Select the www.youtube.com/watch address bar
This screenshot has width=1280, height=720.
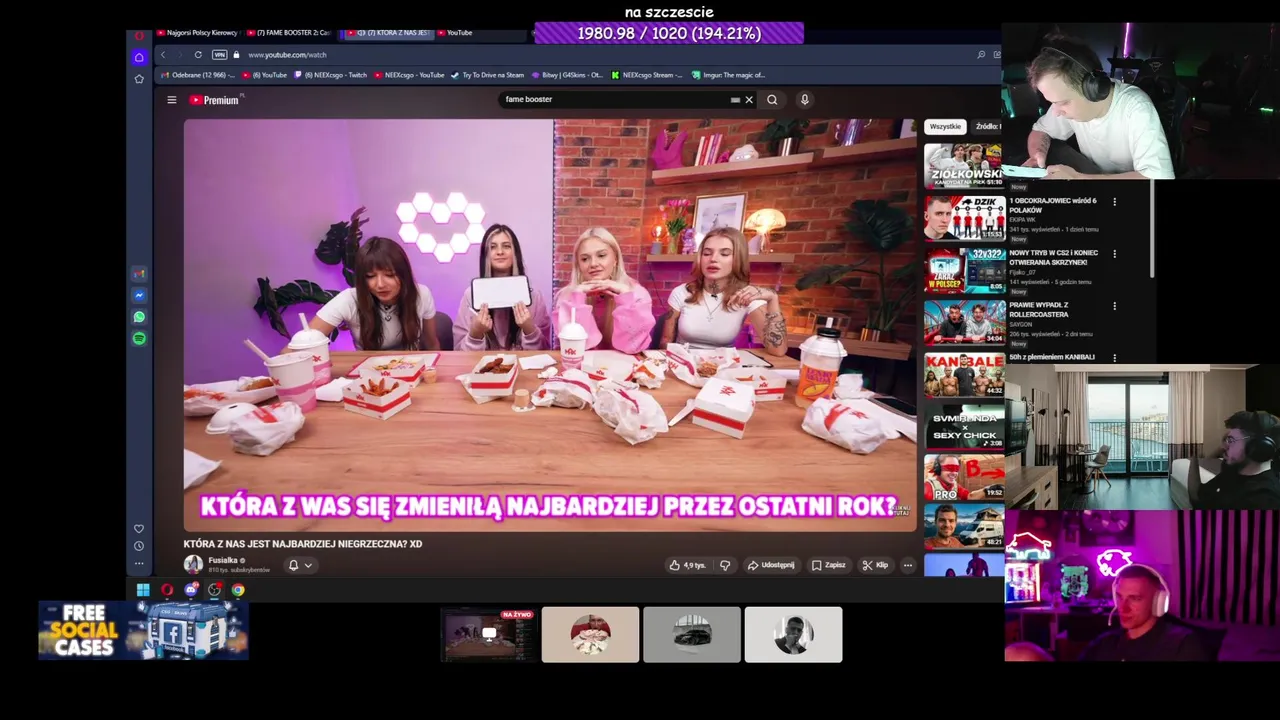287,55
